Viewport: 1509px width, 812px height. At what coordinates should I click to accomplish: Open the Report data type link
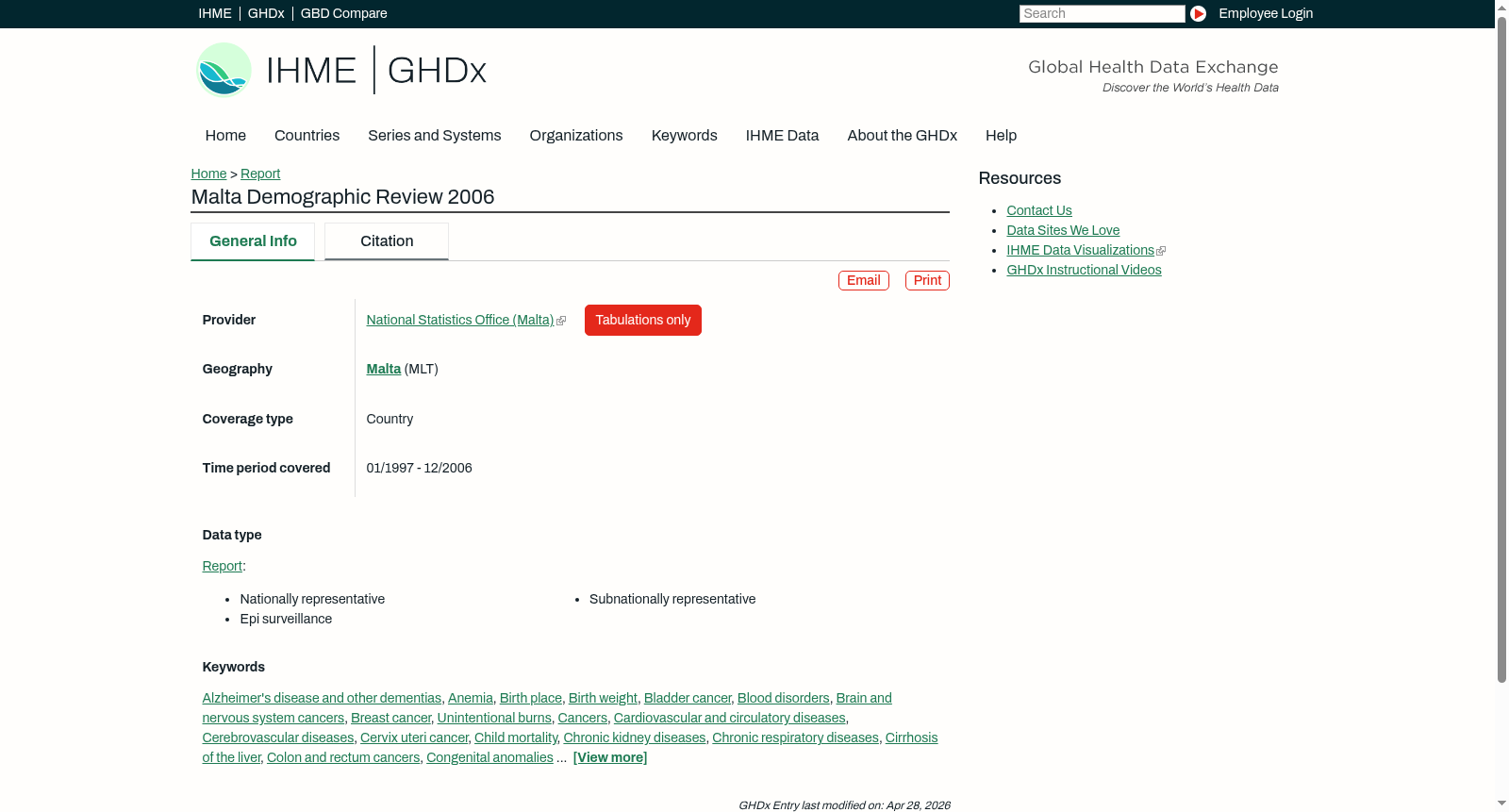point(223,566)
